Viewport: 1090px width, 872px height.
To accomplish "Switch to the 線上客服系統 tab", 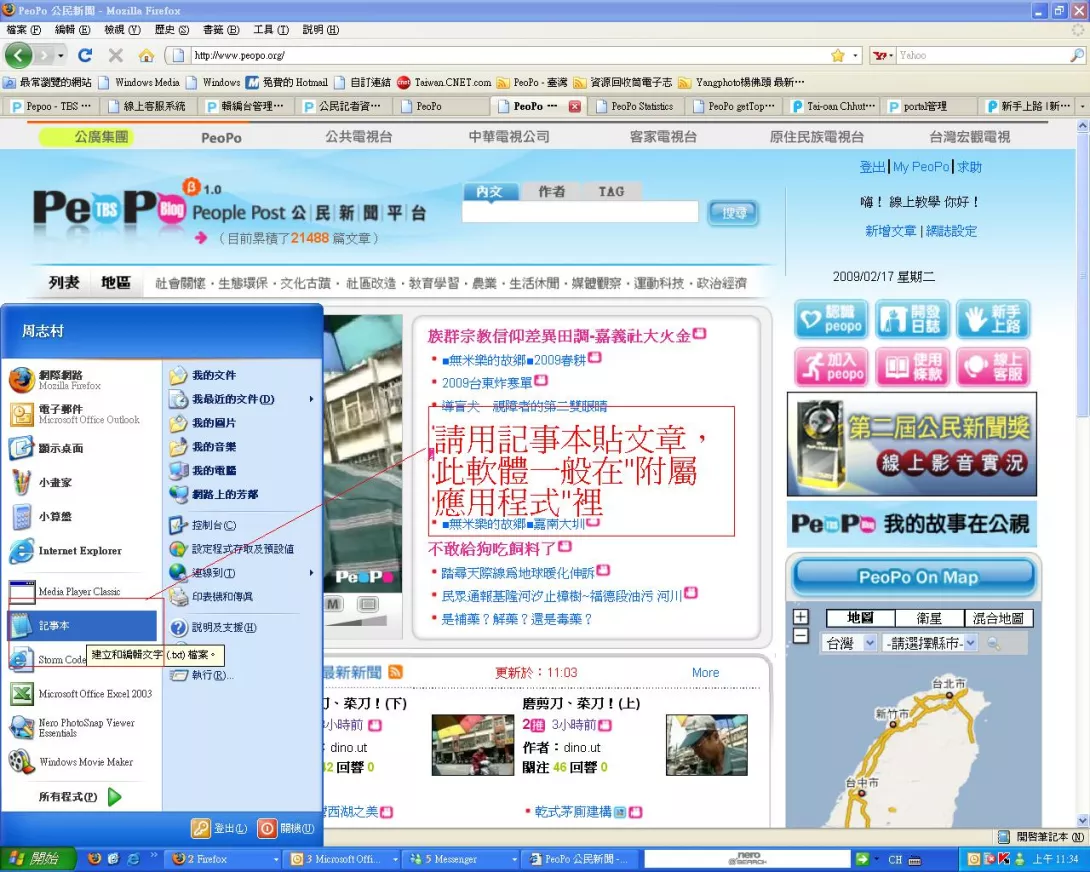I will click(x=147, y=106).
